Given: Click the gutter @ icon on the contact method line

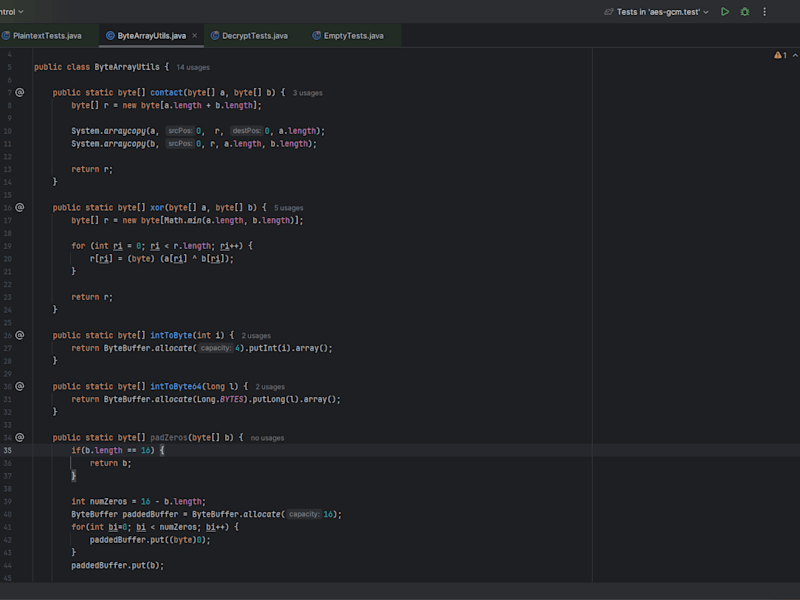Looking at the screenshot, I should [19, 92].
